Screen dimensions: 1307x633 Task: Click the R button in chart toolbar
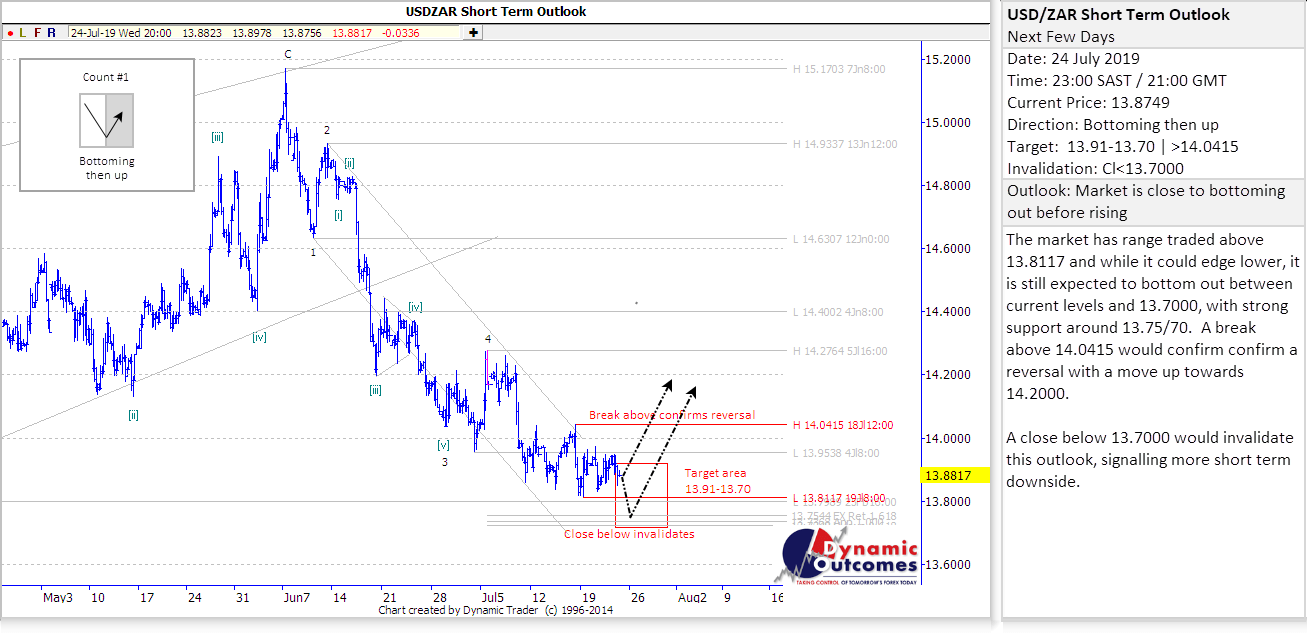pos(52,33)
